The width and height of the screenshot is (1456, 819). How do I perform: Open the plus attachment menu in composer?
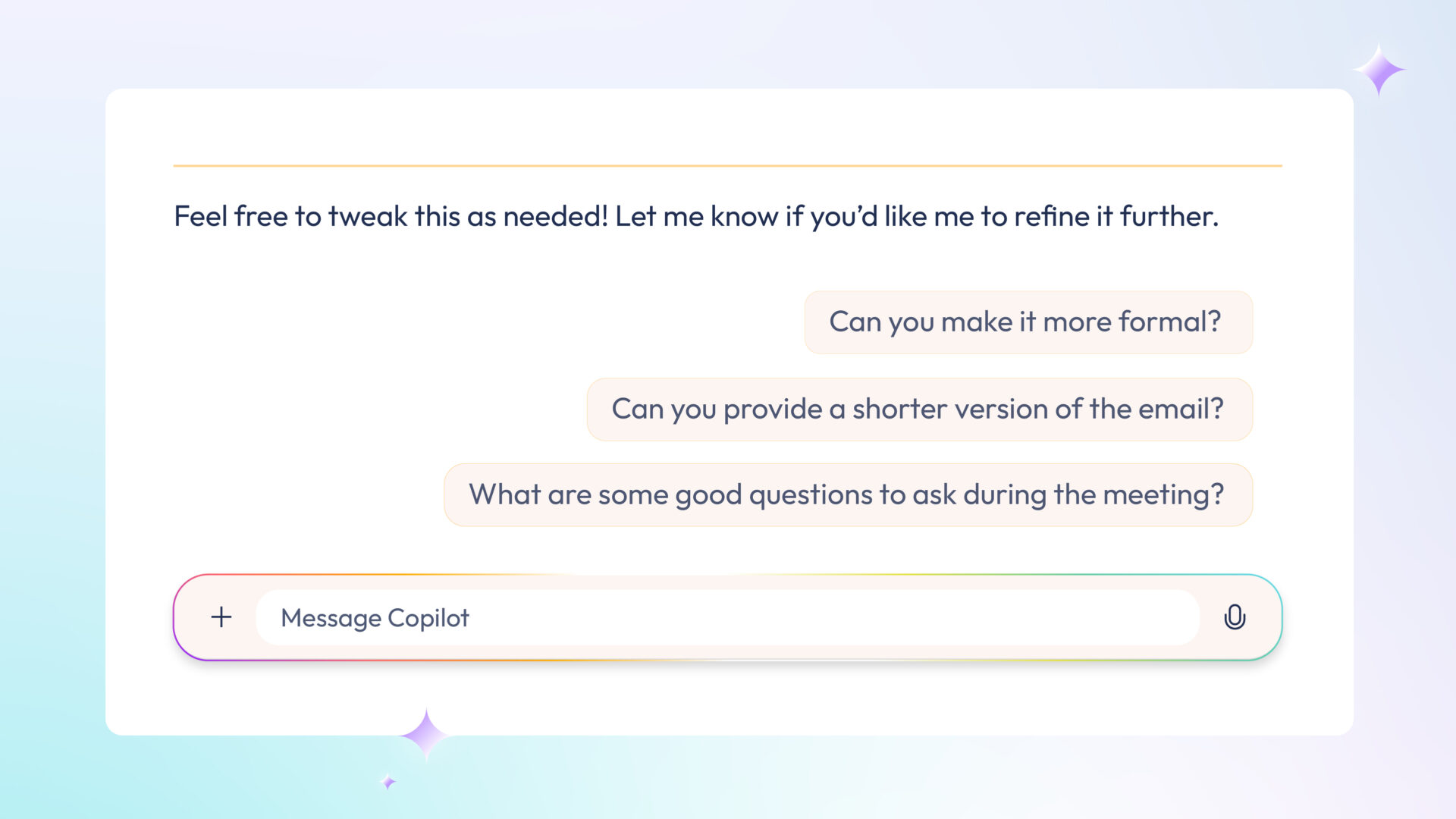221,617
